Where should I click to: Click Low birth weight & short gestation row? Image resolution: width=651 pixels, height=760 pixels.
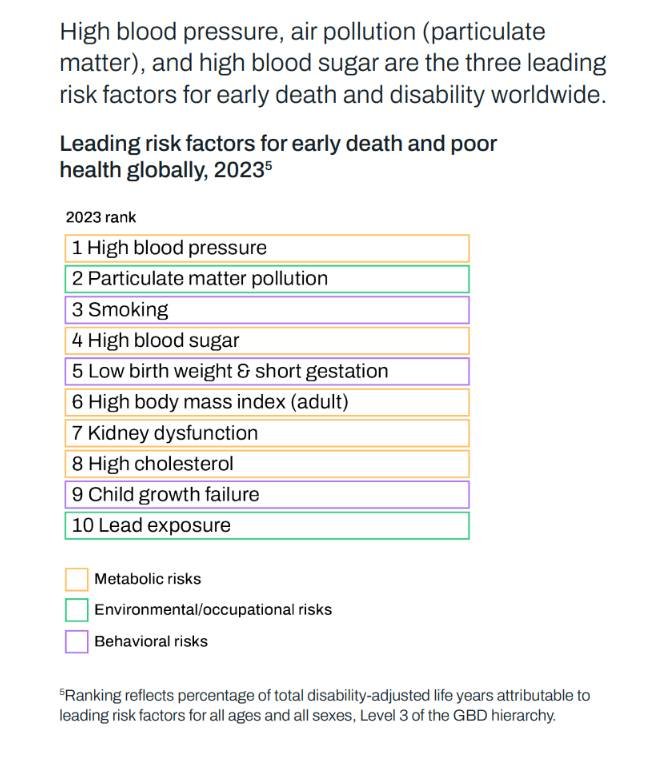266,371
